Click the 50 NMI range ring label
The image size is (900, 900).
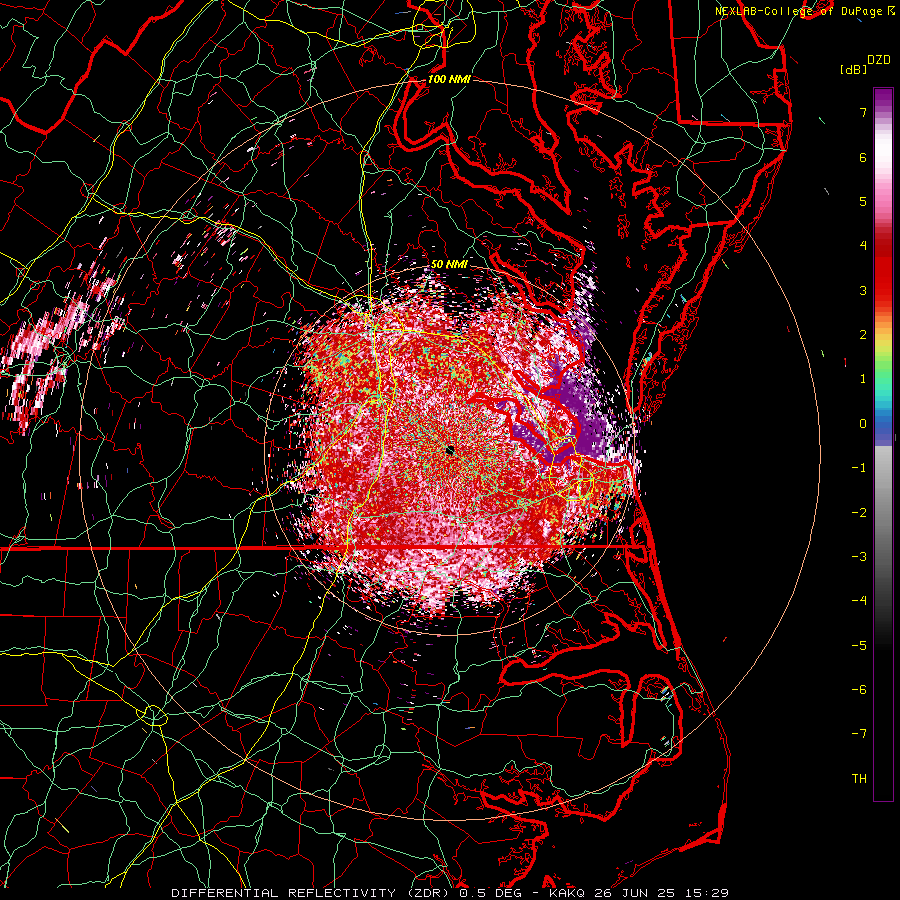click(x=449, y=265)
